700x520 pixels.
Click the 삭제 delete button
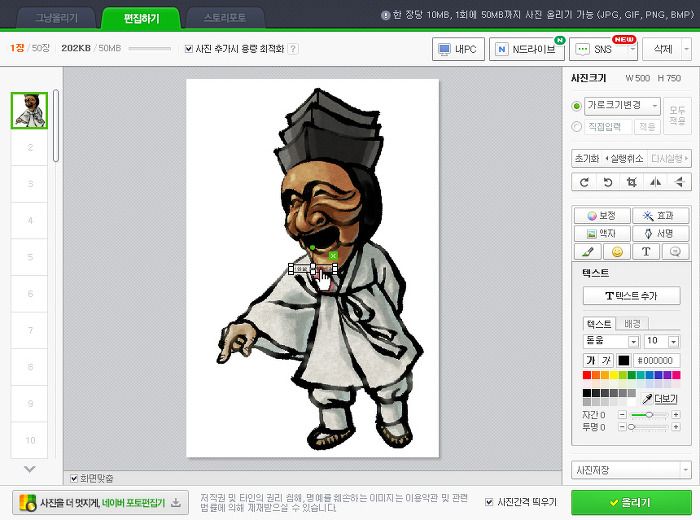pyautogui.click(x=662, y=49)
